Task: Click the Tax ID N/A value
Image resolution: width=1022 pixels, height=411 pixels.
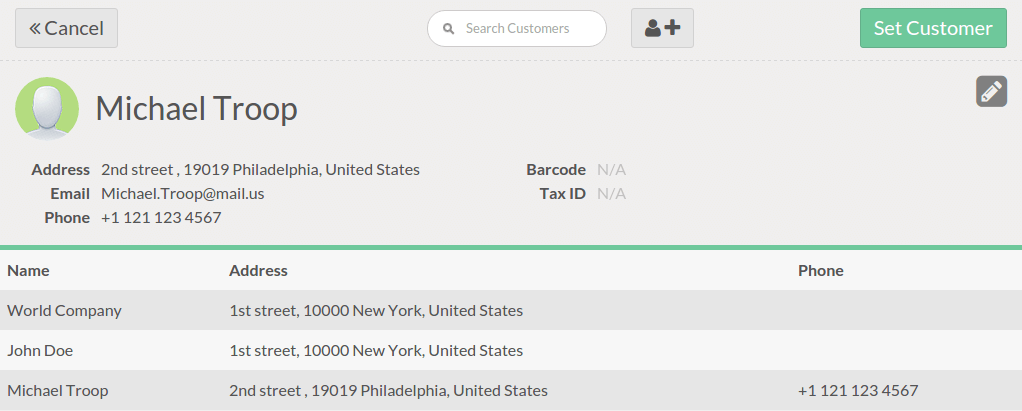Action: tap(611, 193)
